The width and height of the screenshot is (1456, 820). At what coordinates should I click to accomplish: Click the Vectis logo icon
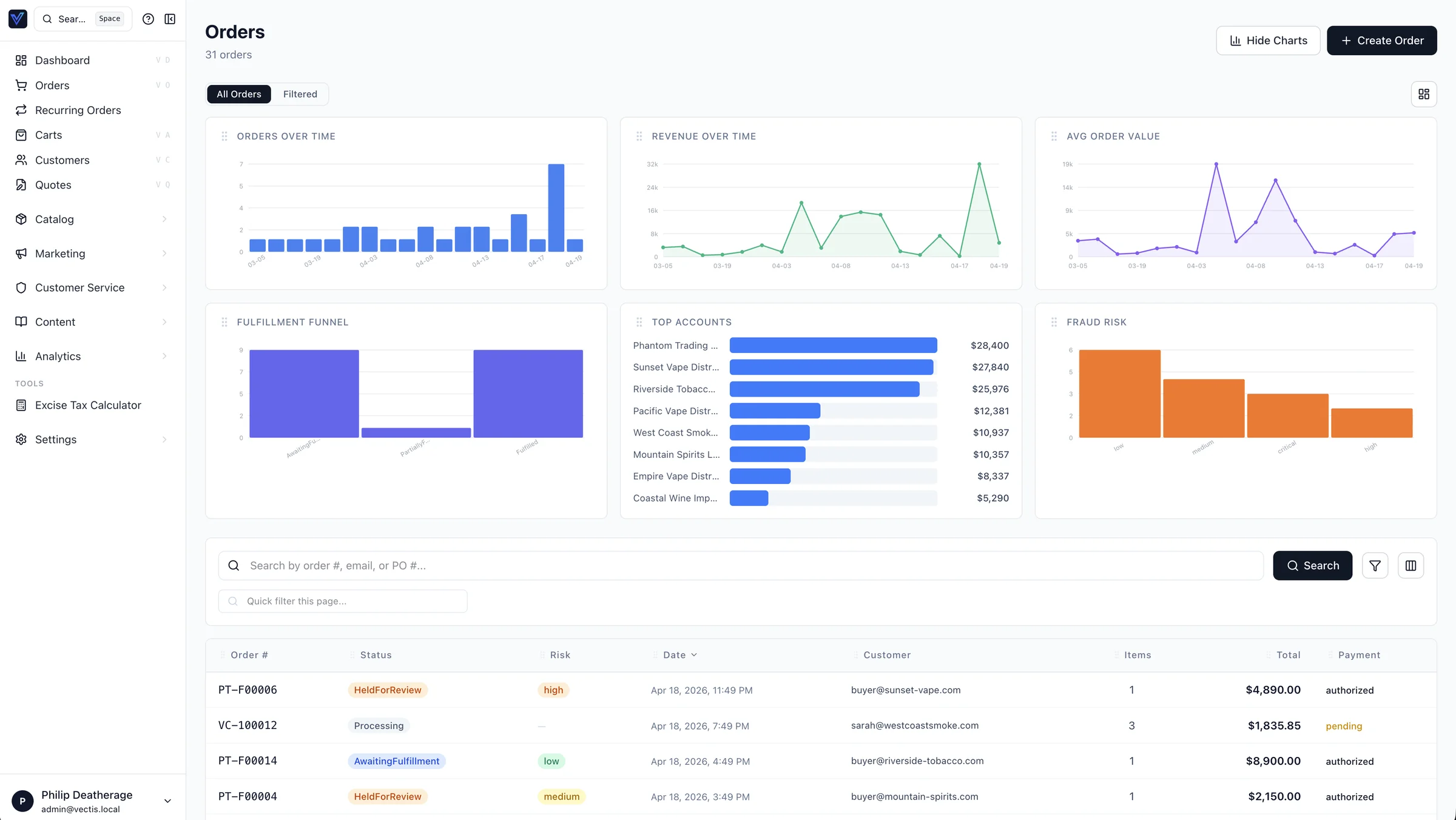18,19
